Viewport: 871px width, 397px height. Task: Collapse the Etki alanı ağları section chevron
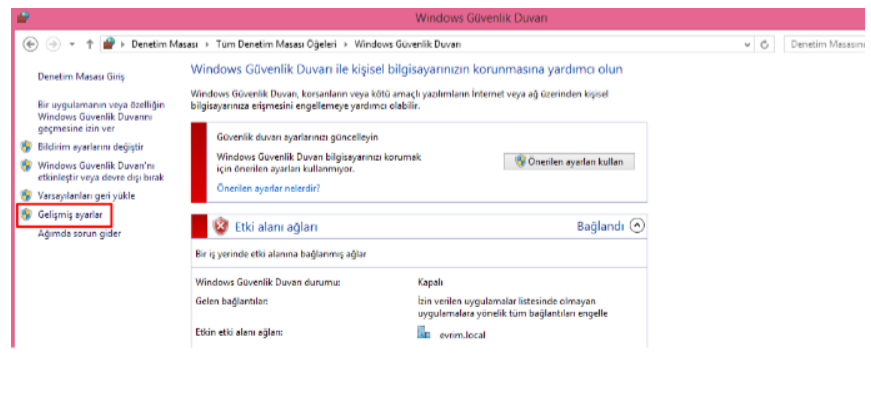pyautogui.click(x=638, y=226)
